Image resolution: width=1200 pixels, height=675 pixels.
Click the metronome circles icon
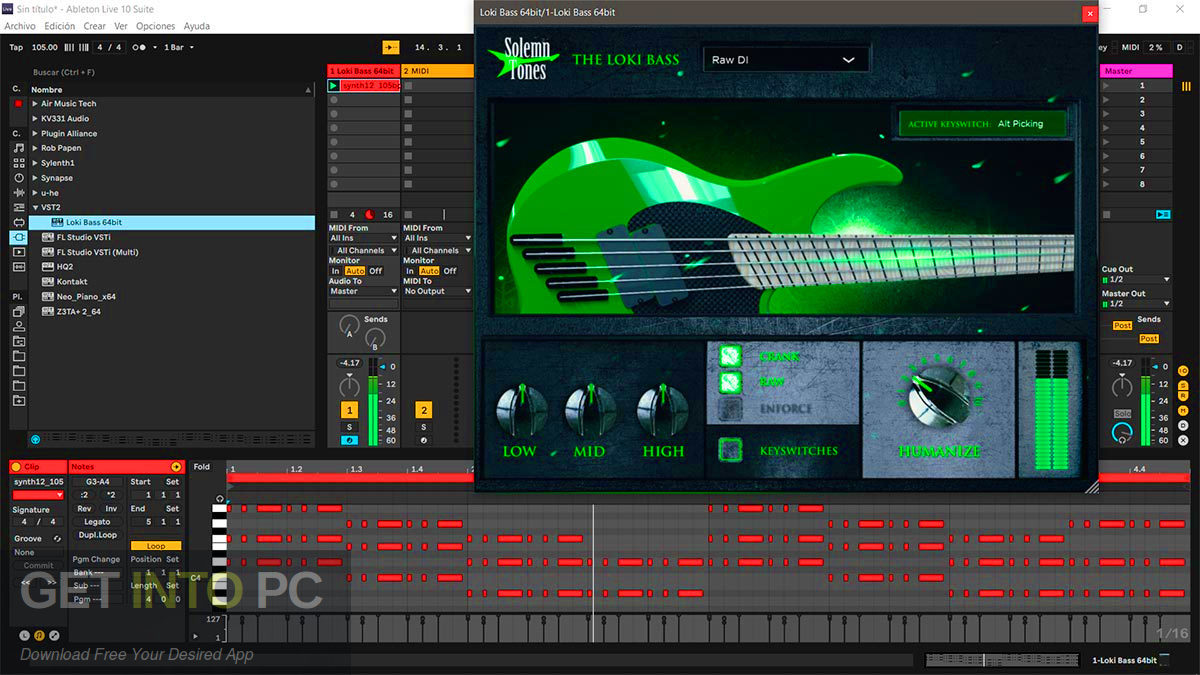141,47
